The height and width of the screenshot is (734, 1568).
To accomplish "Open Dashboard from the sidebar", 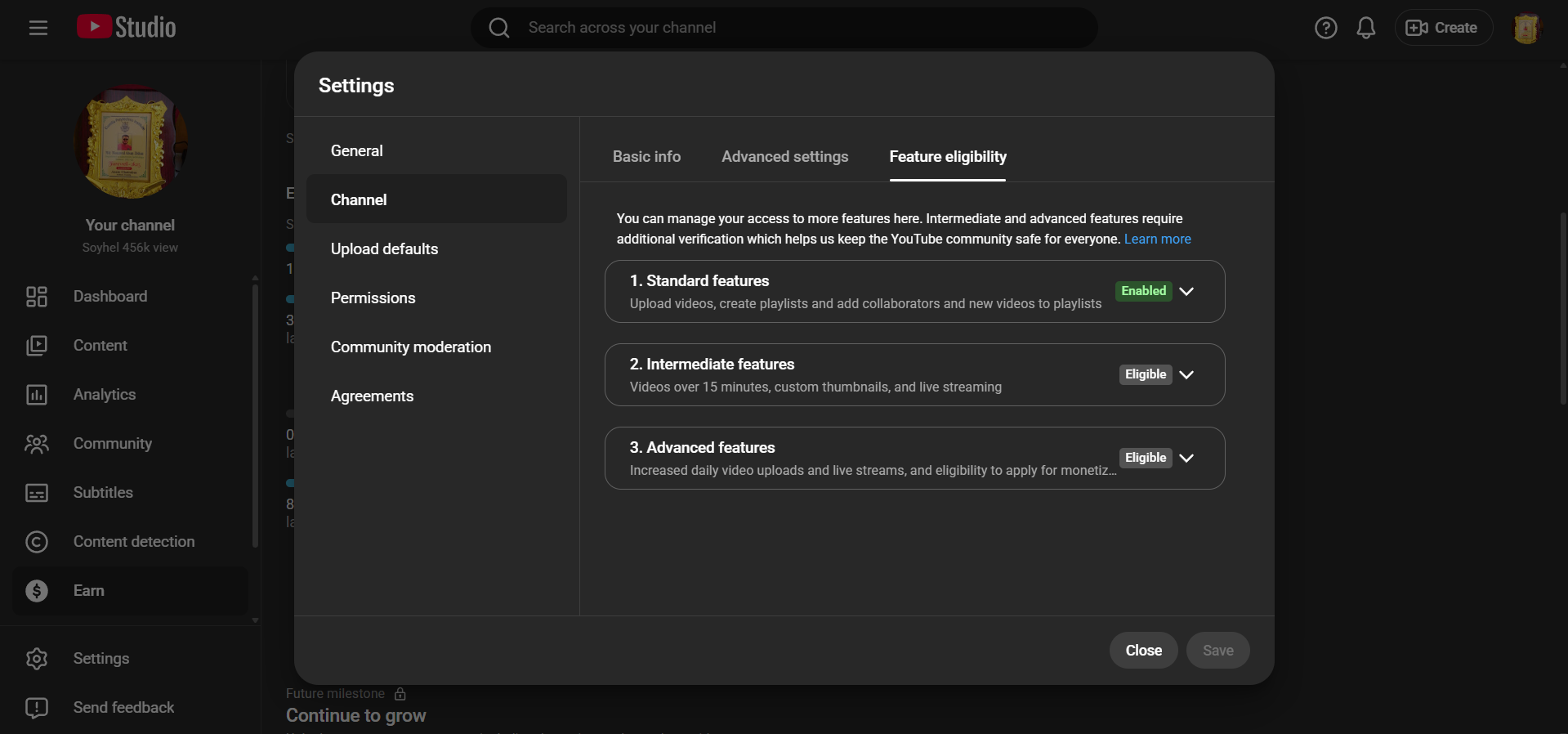I will (x=109, y=297).
